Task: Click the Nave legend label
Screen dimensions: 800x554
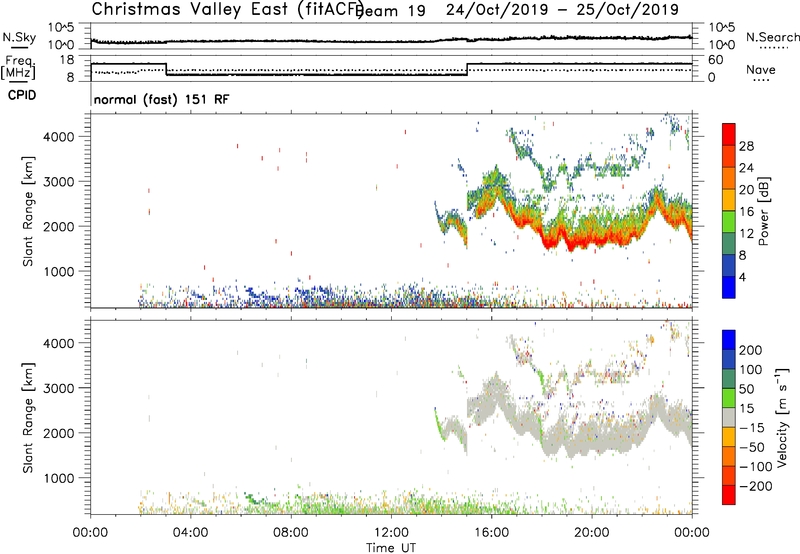Action: pos(761,69)
